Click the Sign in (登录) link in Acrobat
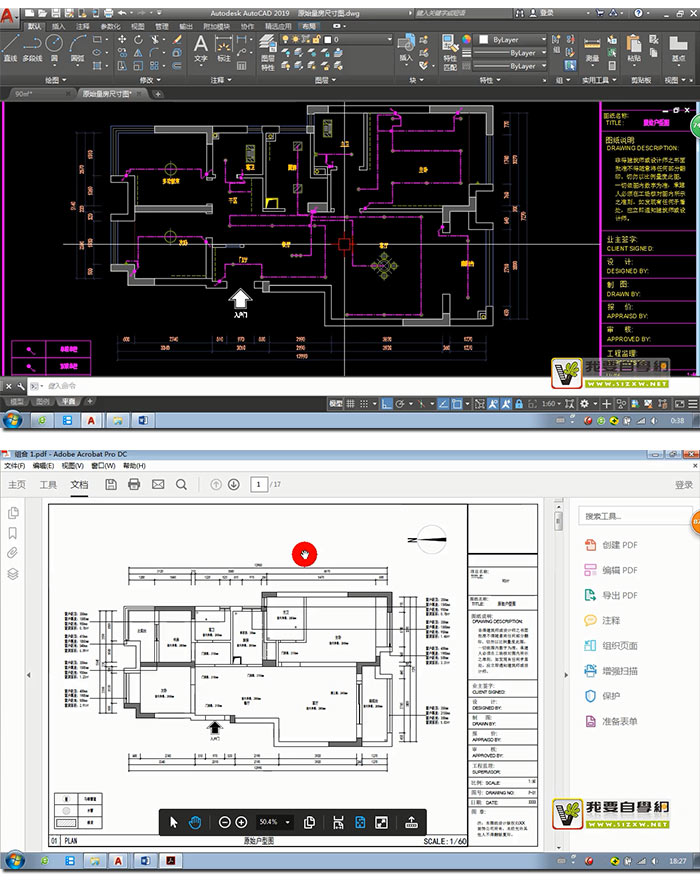Viewport: 700px width, 880px height. 683,484
